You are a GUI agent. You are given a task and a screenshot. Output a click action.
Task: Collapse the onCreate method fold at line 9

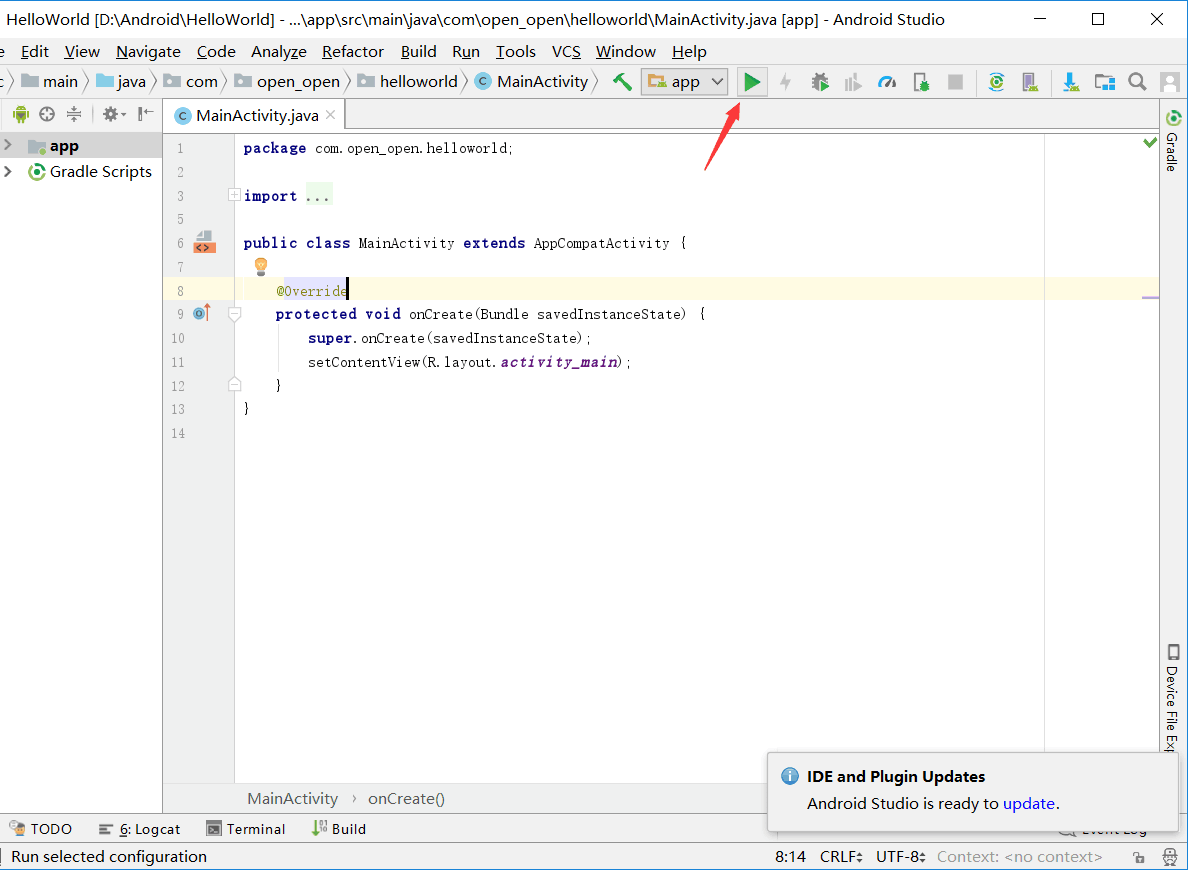pyautogui.click(x=234, y=314)
